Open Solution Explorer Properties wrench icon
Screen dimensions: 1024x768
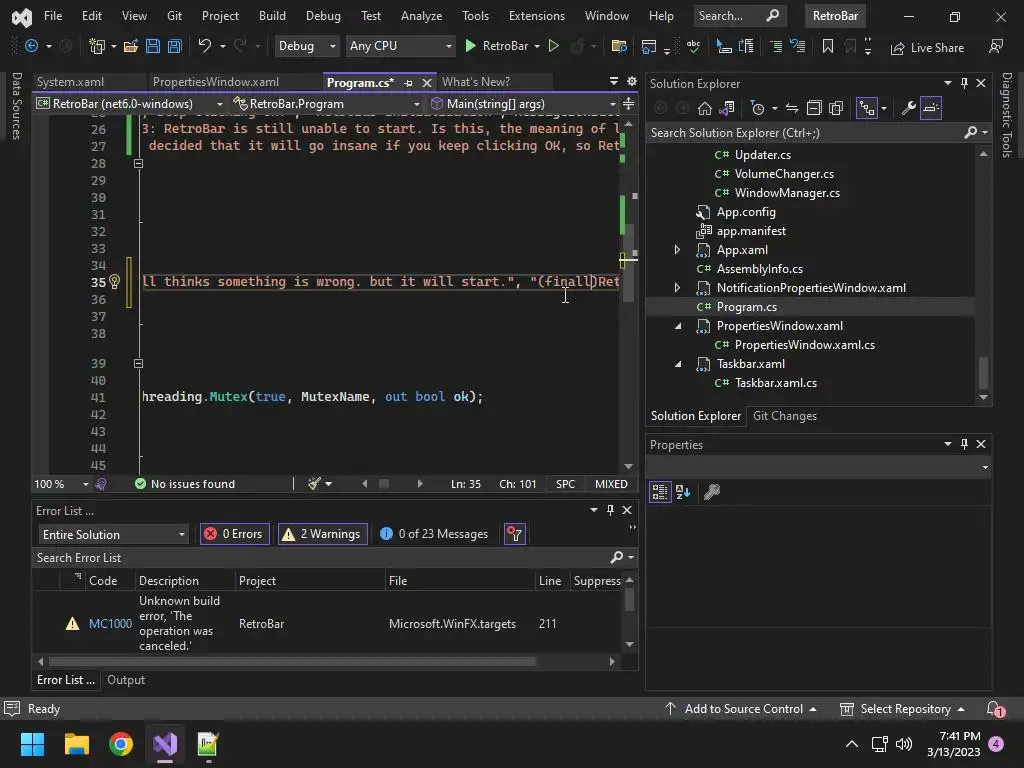(908, 108)
